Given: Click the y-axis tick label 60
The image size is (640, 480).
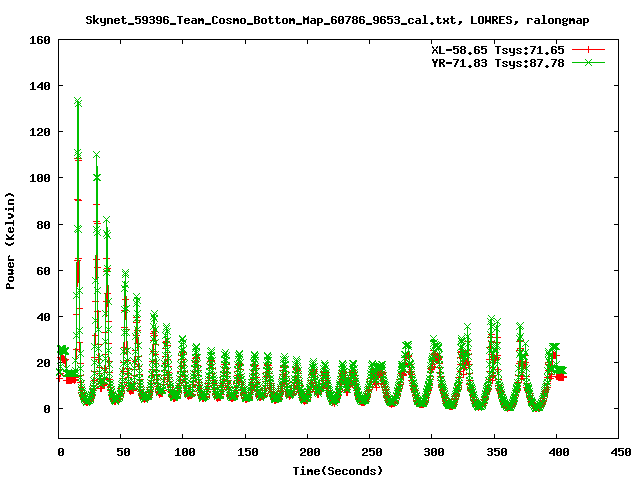Looking at the screenshot, I should tap(43, 271).
